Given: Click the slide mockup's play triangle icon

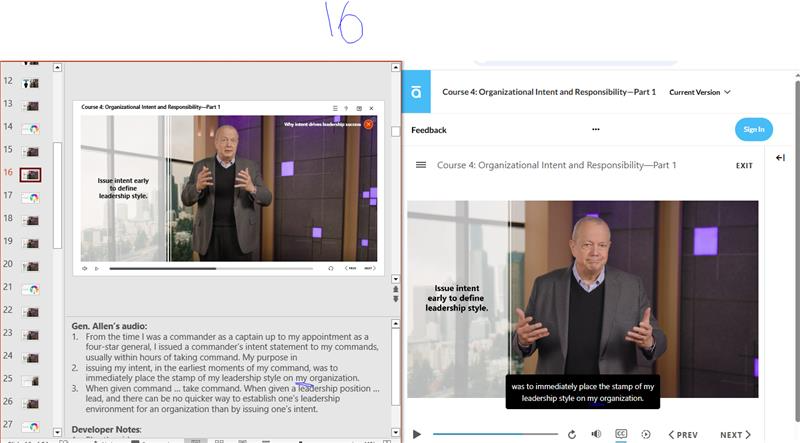Looking at the screenshot, I should click(x=96, y=268).
